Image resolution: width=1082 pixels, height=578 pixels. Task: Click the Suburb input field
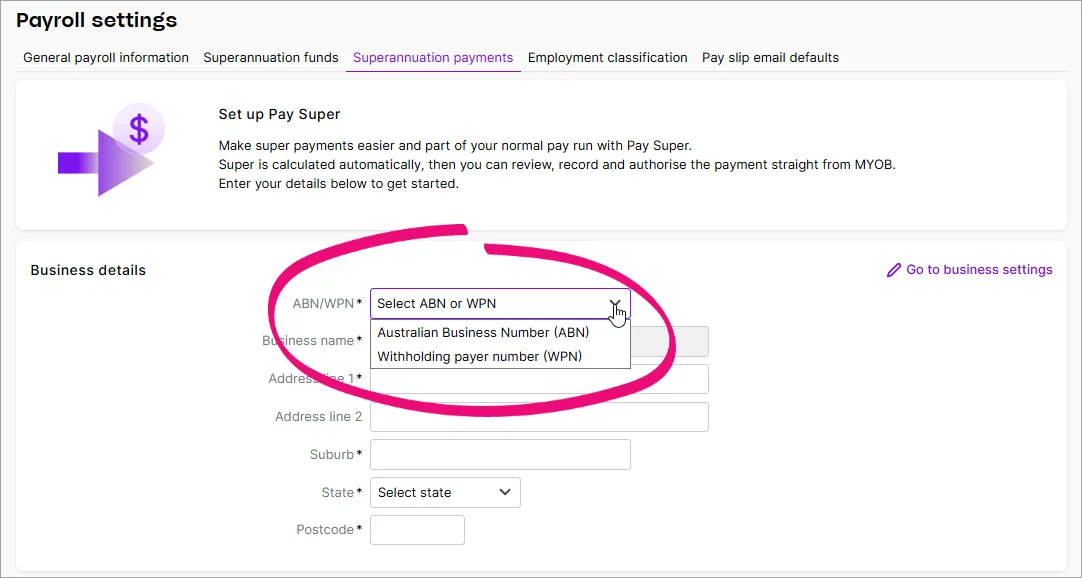coord(500,455)
